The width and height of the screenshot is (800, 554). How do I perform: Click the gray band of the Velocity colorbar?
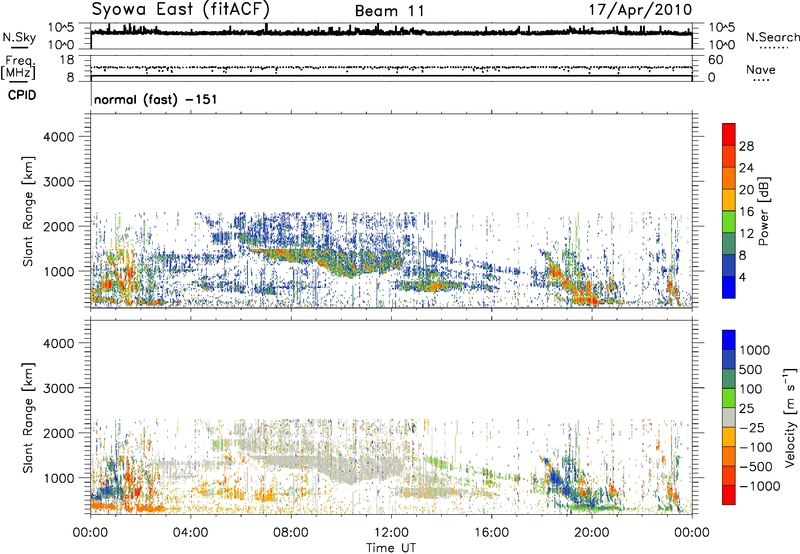pyautogui.click(x=729, y=417)
